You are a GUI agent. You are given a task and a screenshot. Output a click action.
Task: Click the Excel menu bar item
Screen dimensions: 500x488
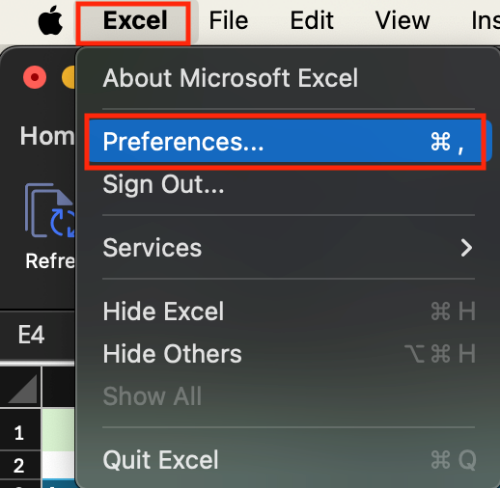[x=135, y=21]
